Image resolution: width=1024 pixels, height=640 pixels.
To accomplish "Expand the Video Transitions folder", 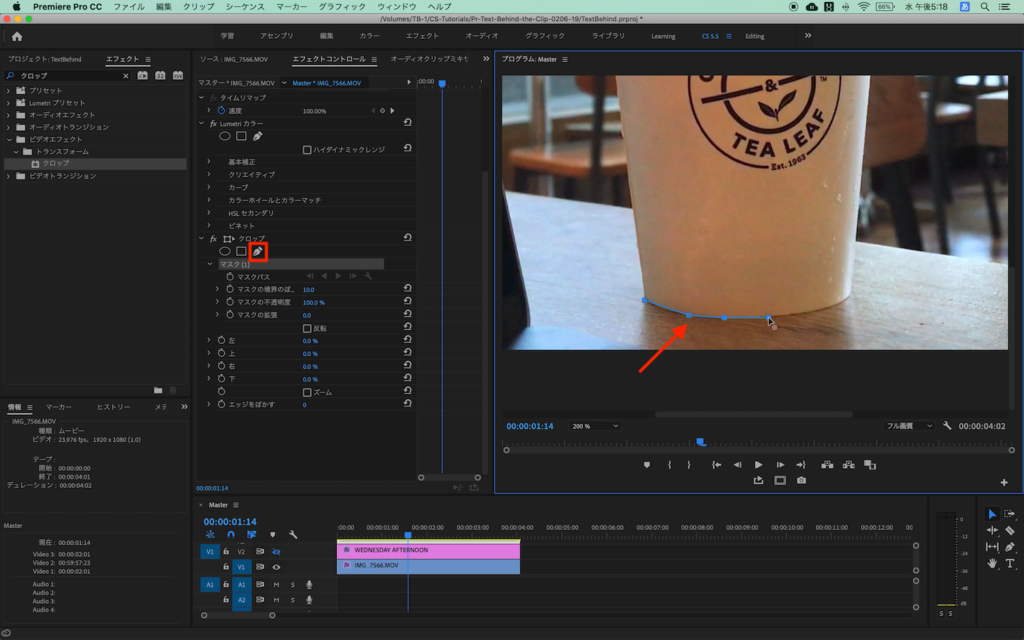I will pos(9,176).
